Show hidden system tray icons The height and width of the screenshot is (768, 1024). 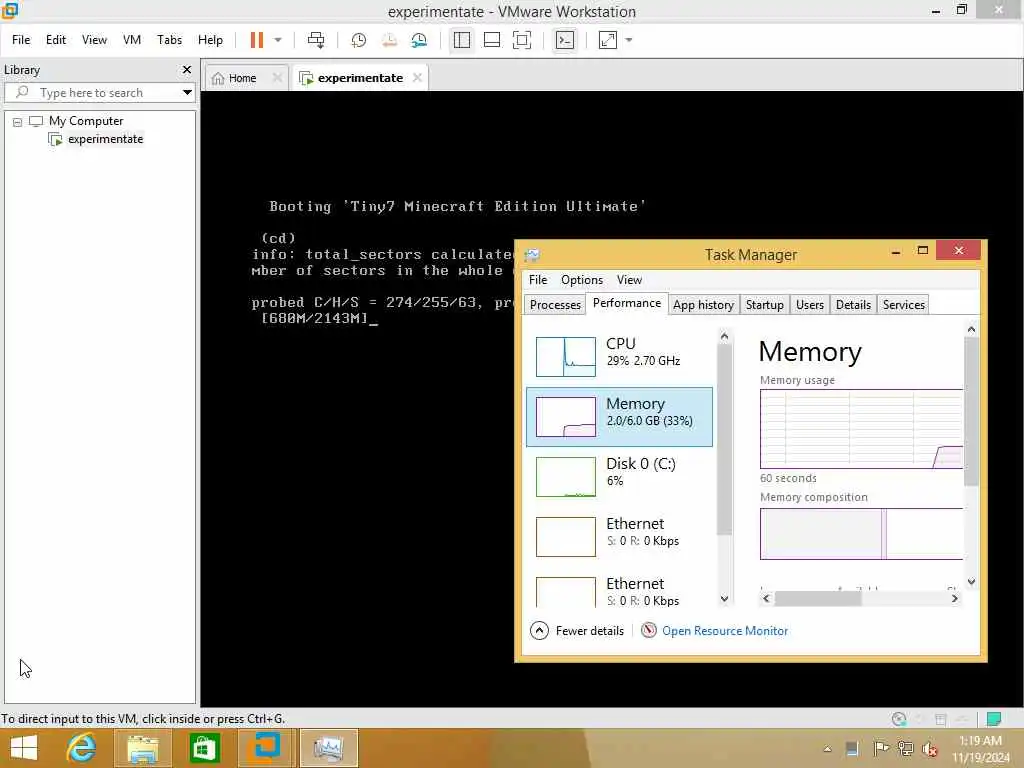pos(827,749)
